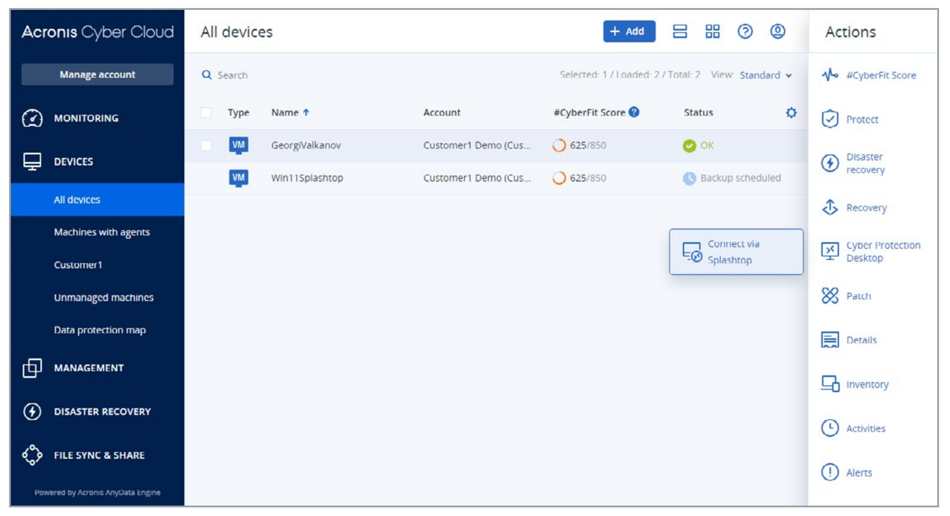
Task: Select the Win11Splashtop device name
Action: pyautogui.click(x=307, y=178)
